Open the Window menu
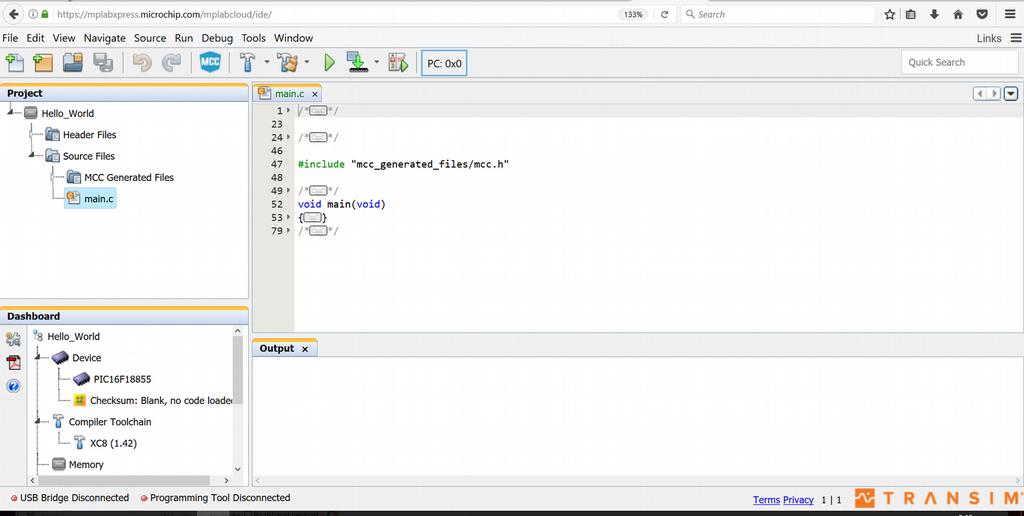 tap(293, 38)
